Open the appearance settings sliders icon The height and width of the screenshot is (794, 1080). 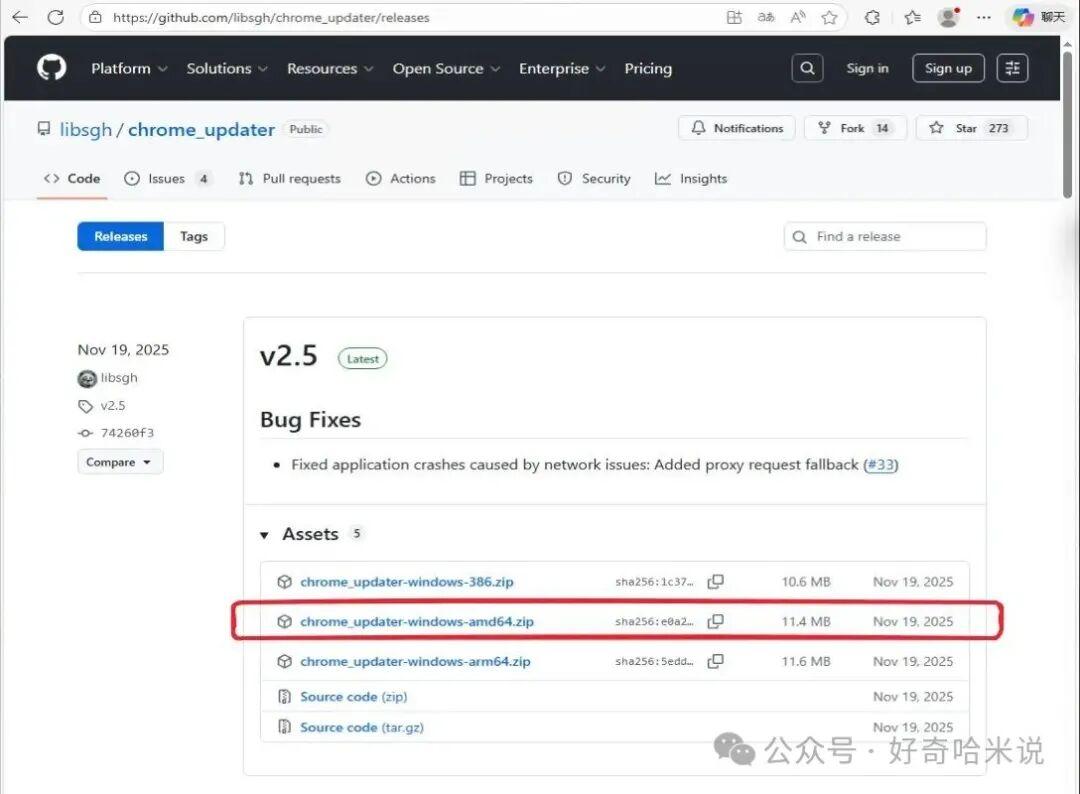(1012, 68)
